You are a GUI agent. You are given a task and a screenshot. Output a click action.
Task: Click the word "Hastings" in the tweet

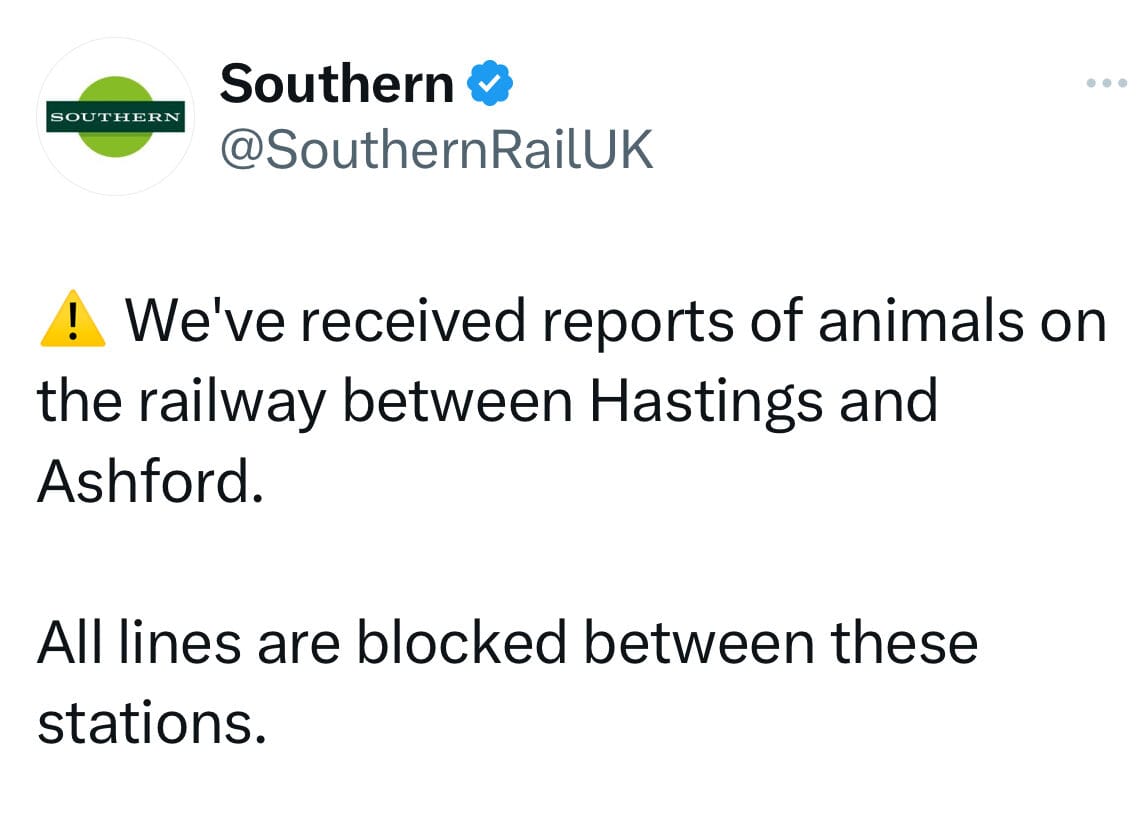(703, 402)
